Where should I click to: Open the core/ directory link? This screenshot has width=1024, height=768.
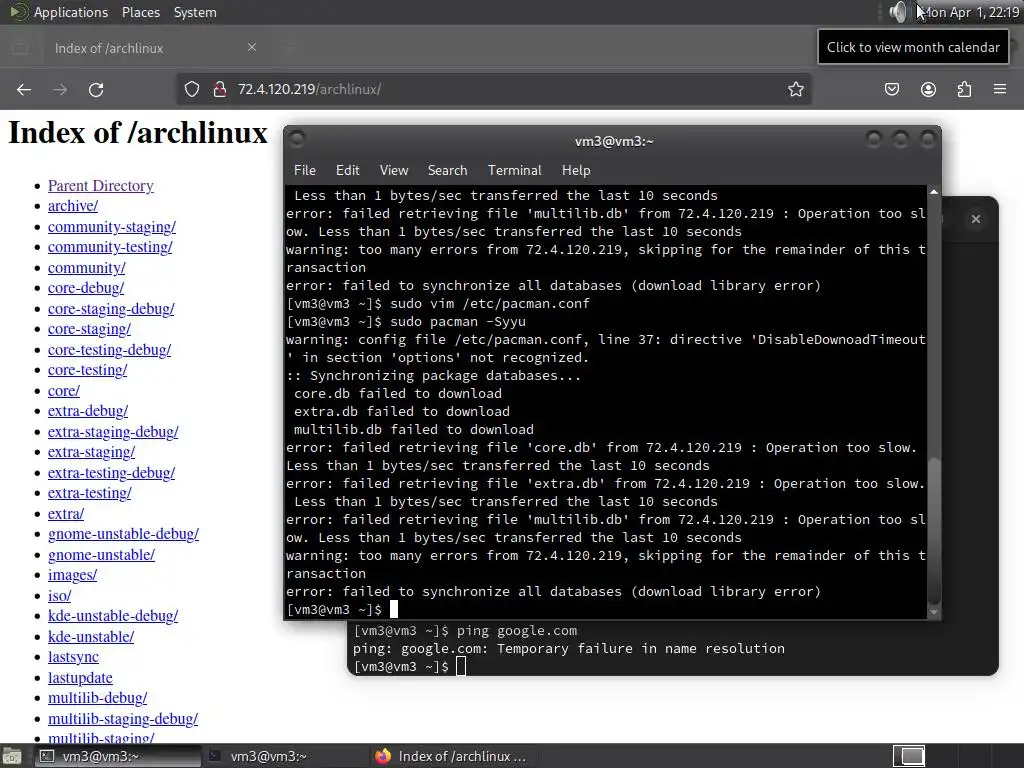coord(63,391)
